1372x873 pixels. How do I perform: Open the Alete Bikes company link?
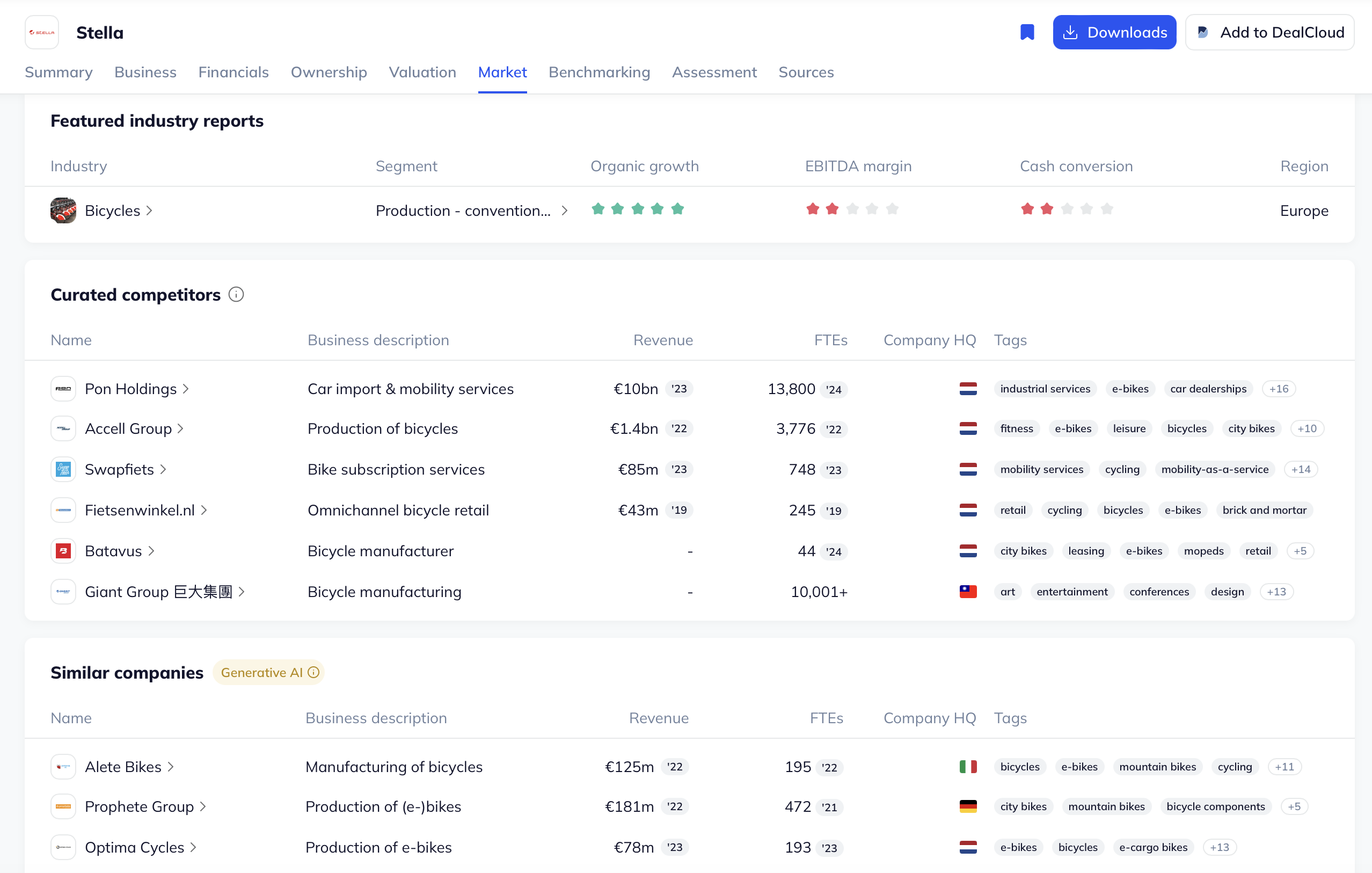pos(129,767)
